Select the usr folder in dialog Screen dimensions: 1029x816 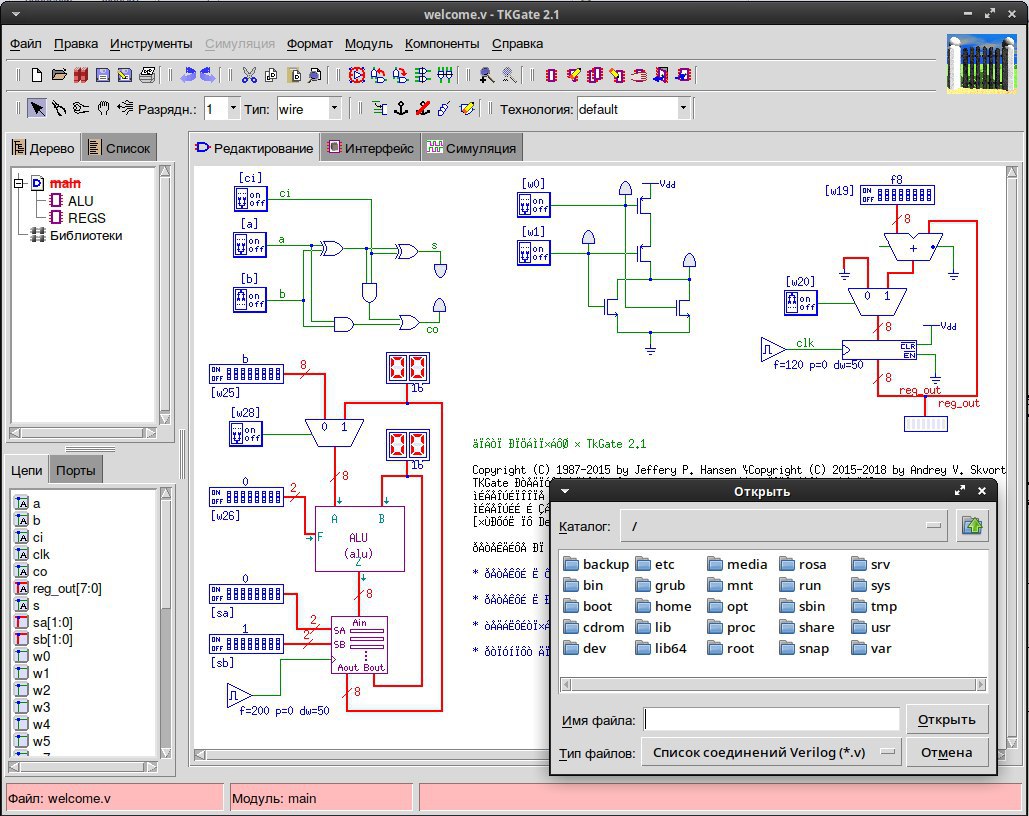click(872, 628)
